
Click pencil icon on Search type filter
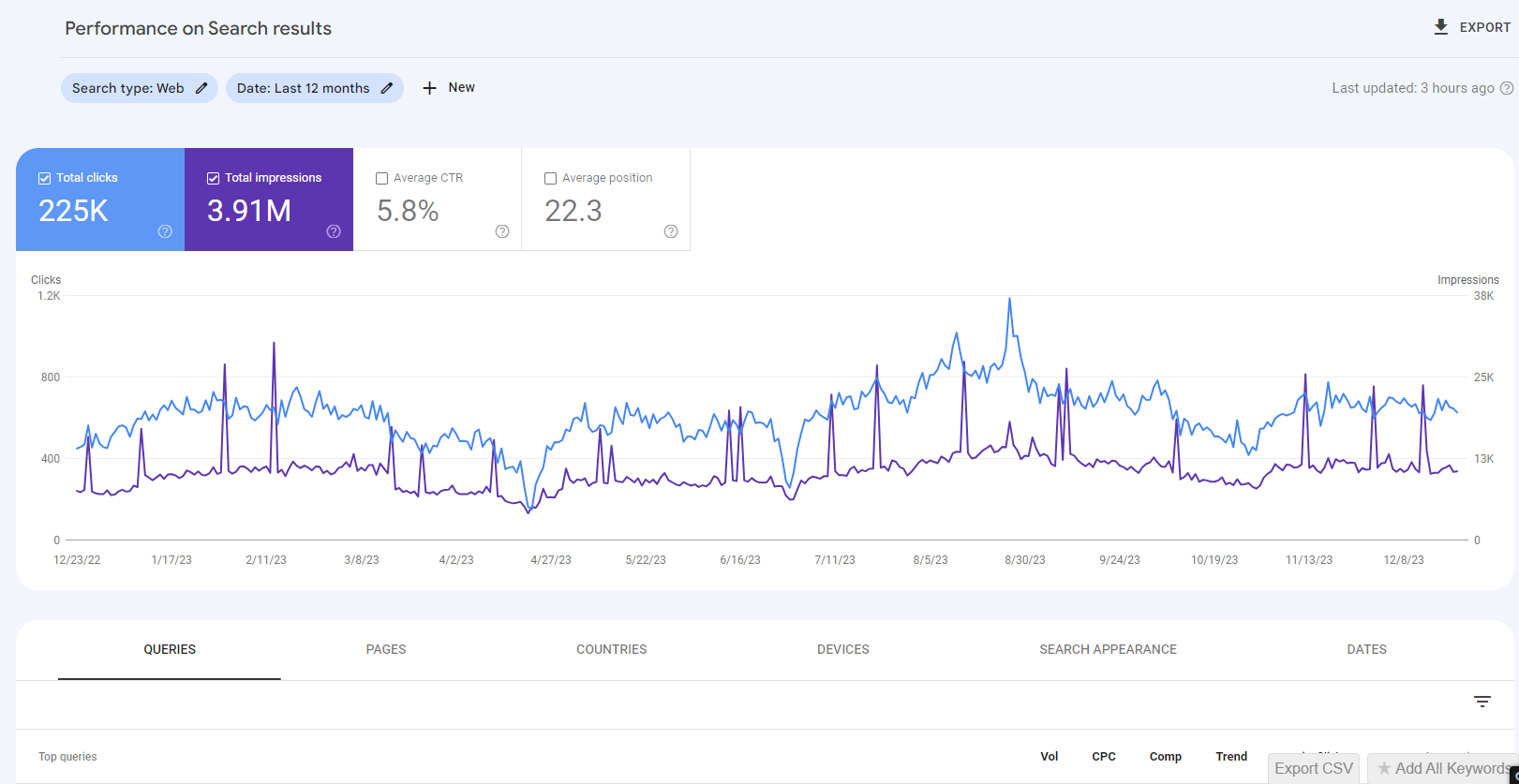[201, 88]
